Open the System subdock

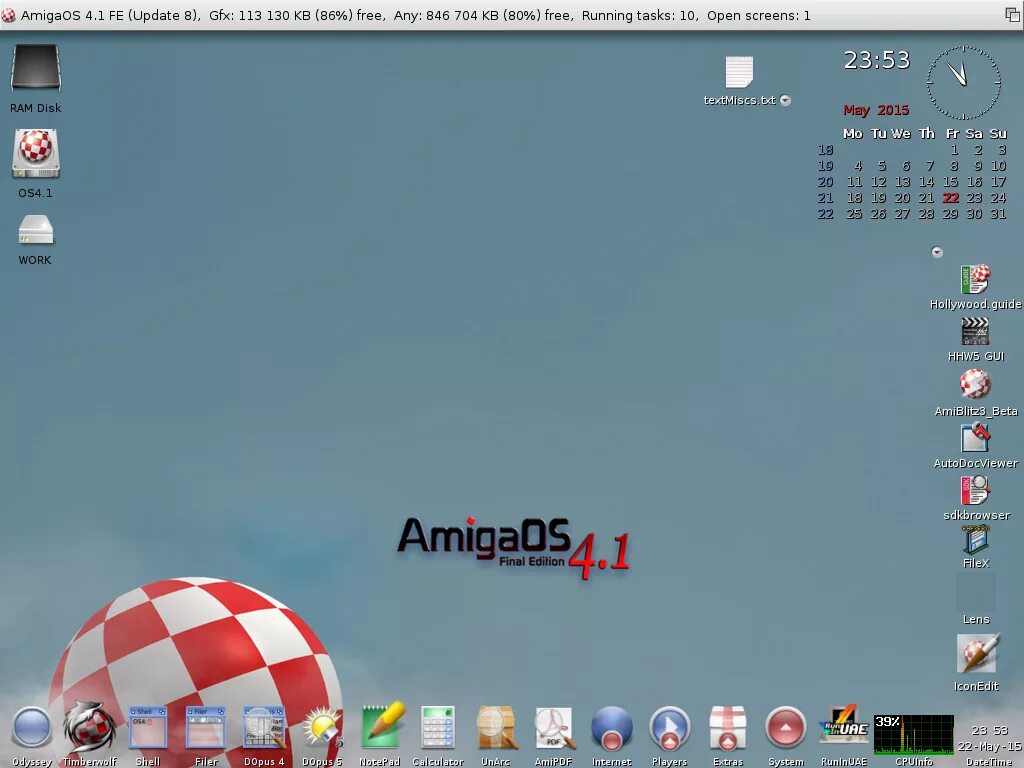(786, 728)
